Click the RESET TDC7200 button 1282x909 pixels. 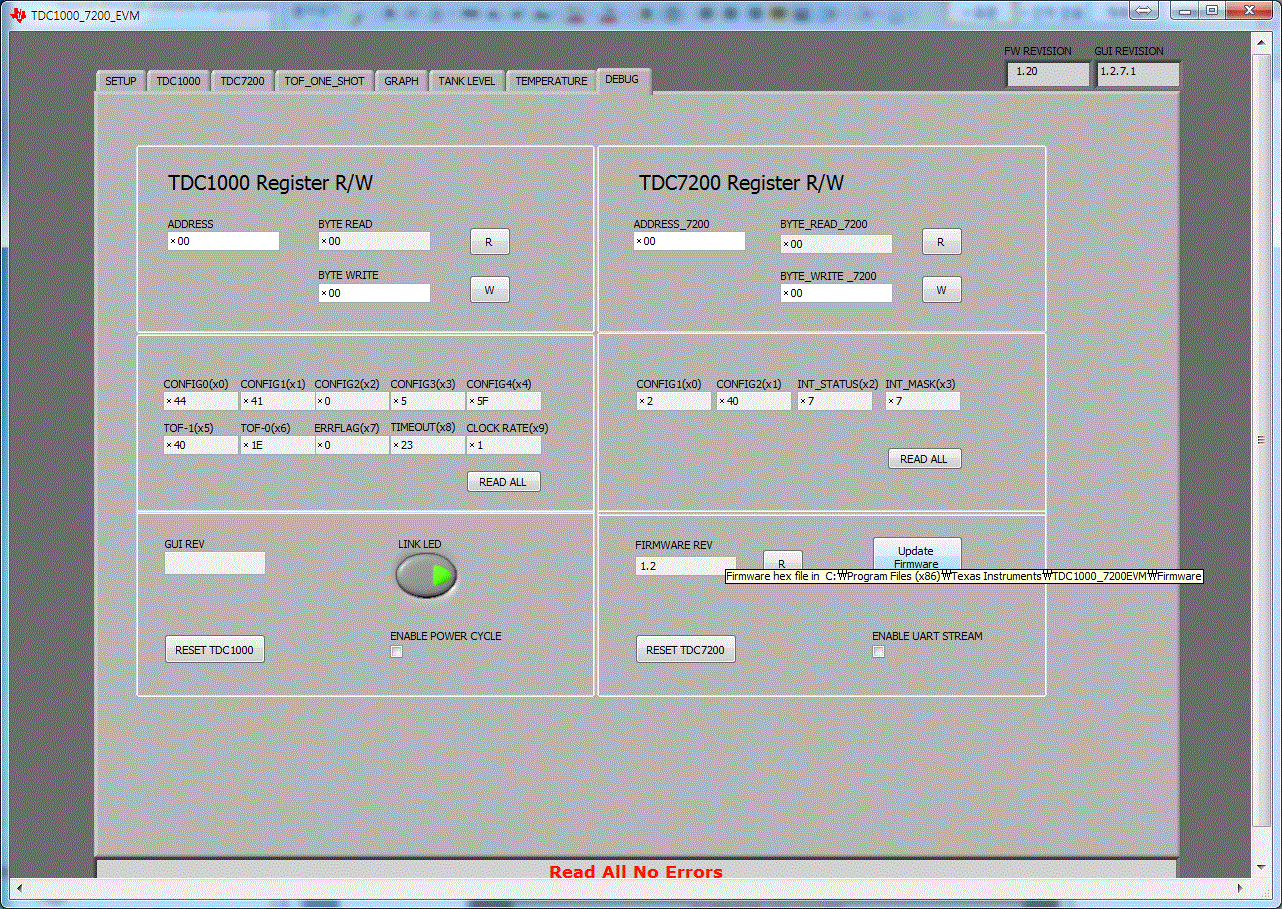click(x=686, y=650)
